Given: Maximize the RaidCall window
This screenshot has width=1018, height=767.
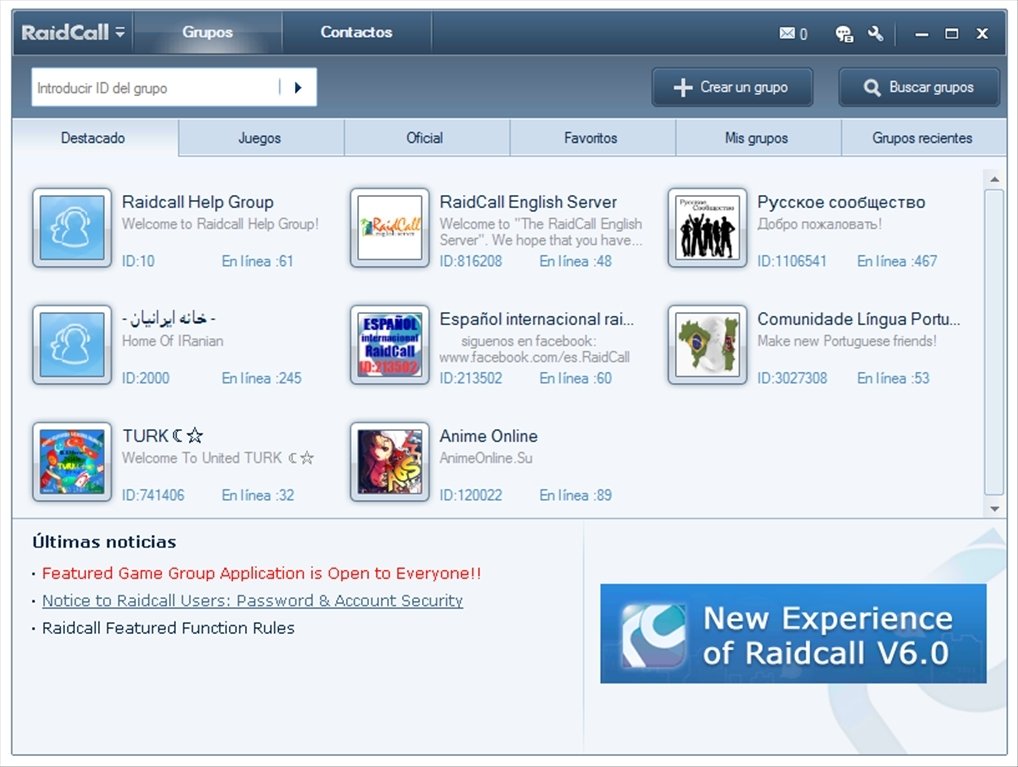Looking at the screenshot, I should 952,33.
